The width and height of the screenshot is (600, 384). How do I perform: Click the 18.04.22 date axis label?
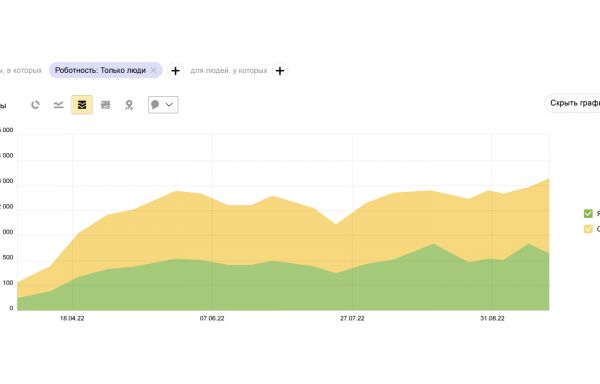point(72,318)
